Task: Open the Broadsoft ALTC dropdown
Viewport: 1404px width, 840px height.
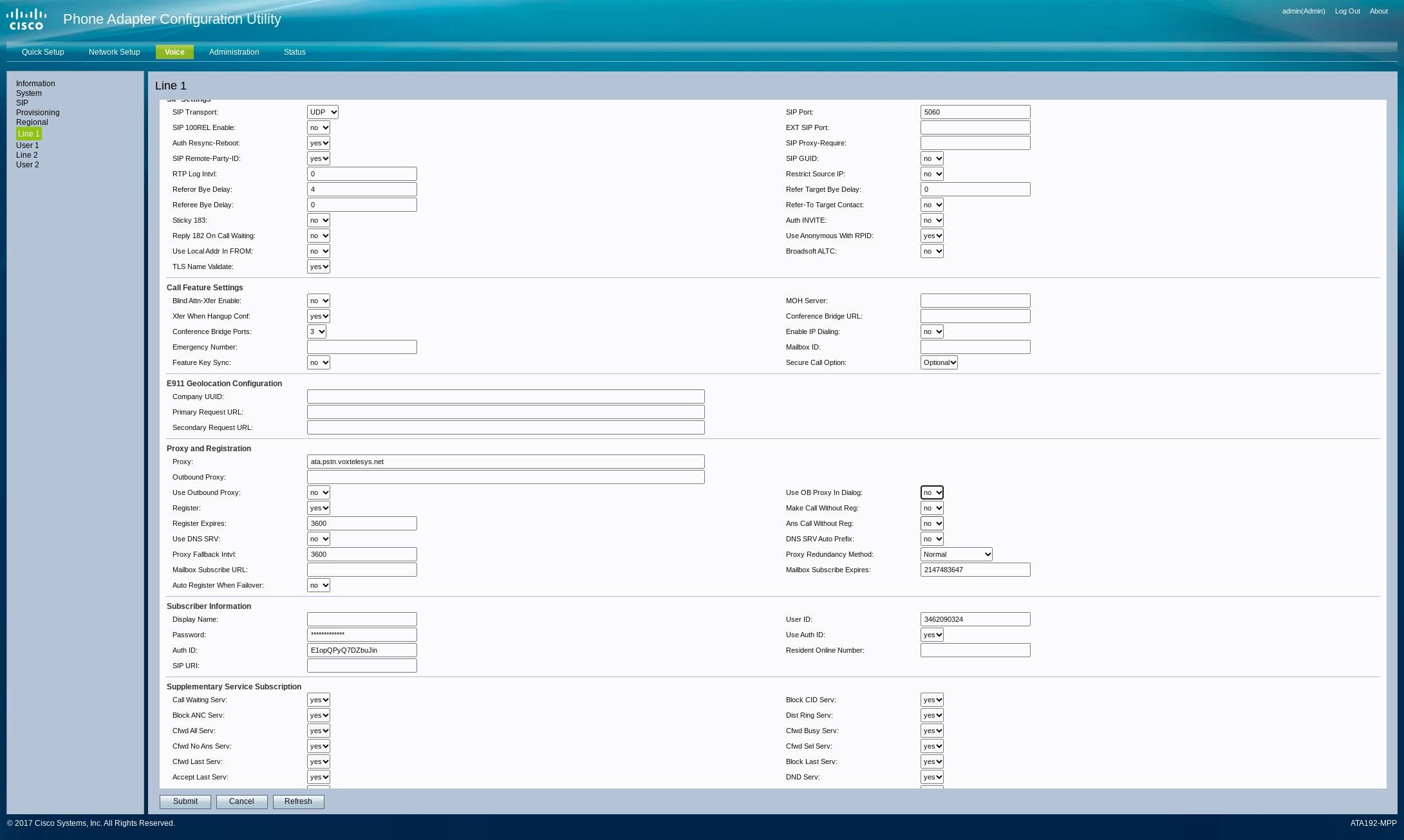Action: [x=932, y=251]
